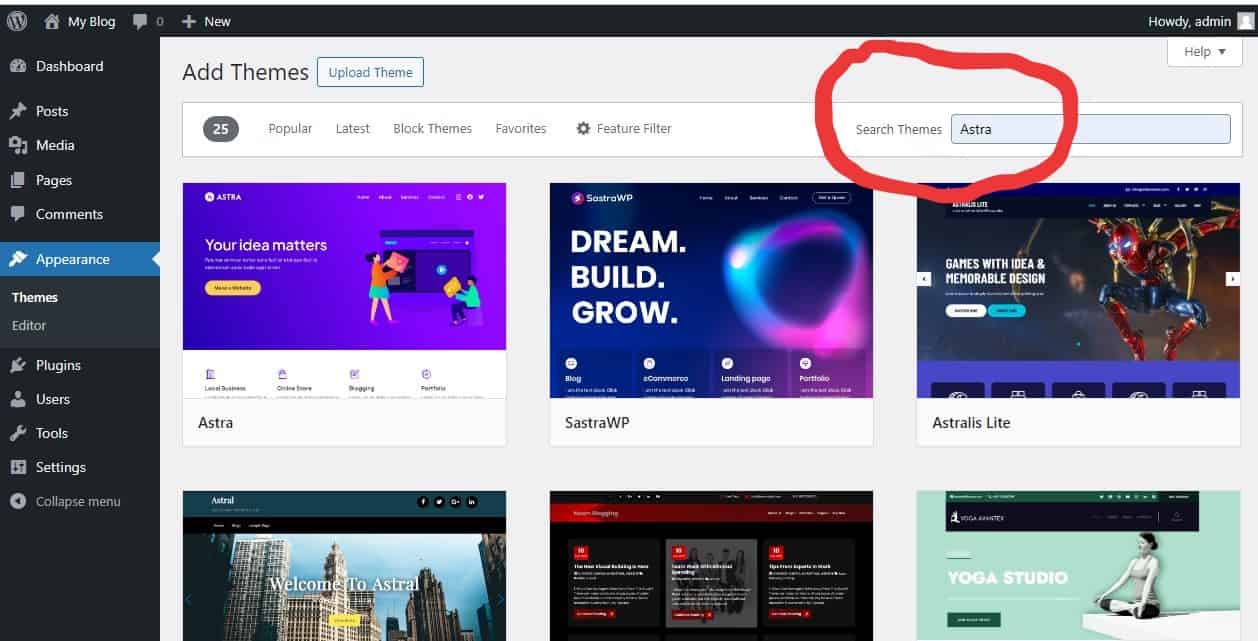
Task: Click the Collapse menu link
Action: coord(78,501)
